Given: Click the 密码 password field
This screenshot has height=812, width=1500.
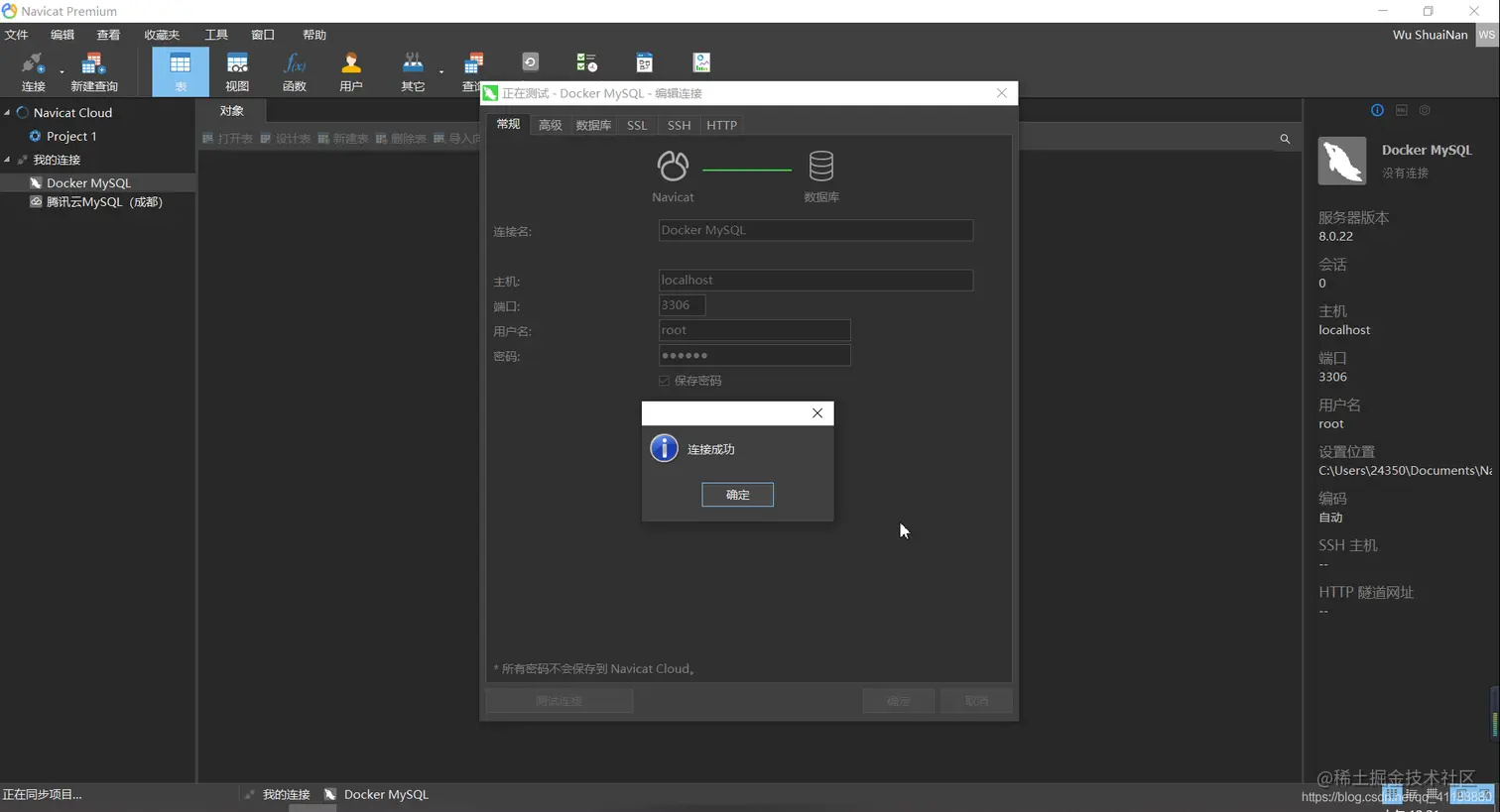Looking at the screenshot, I should pyautogui.click(x=754, y=356).
